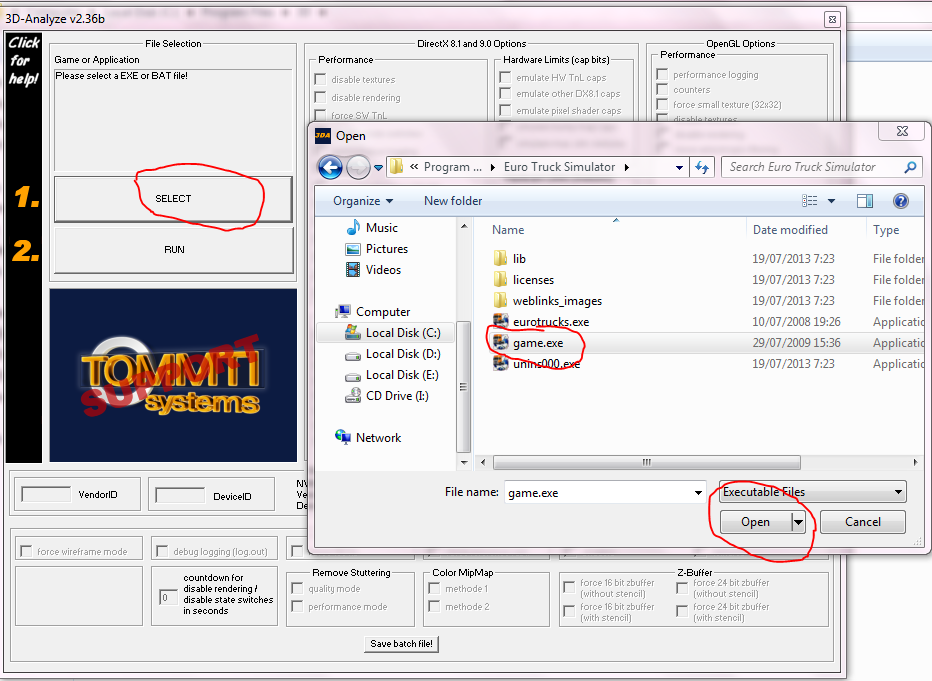
Task: Click the Music library icon
Action: pyautogui.click(x=353, y=228)
